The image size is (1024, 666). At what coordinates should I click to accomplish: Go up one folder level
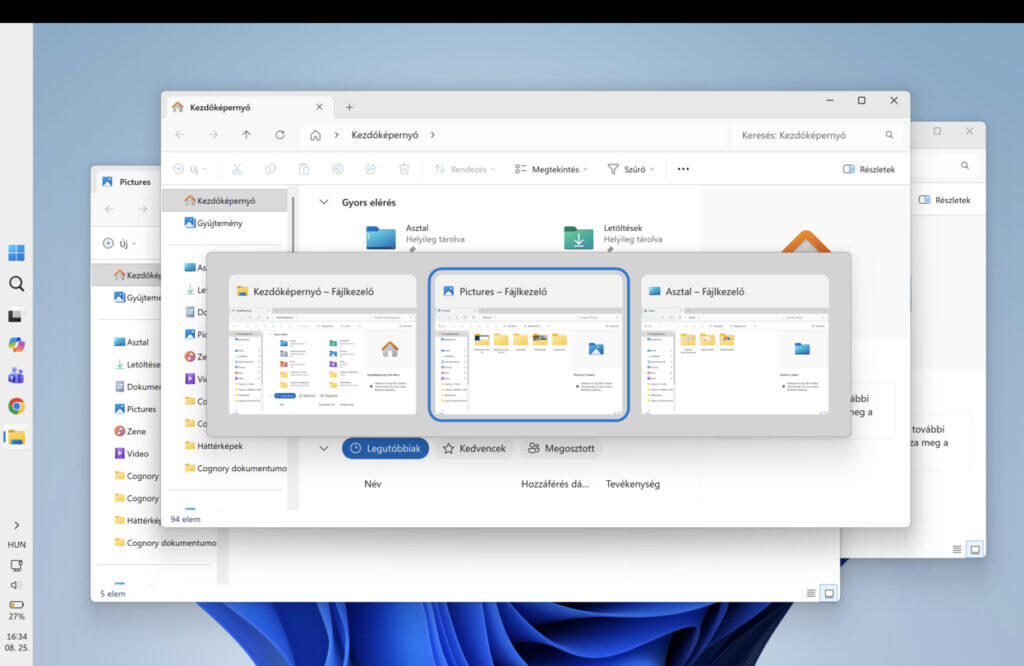[x=246, y=135]
